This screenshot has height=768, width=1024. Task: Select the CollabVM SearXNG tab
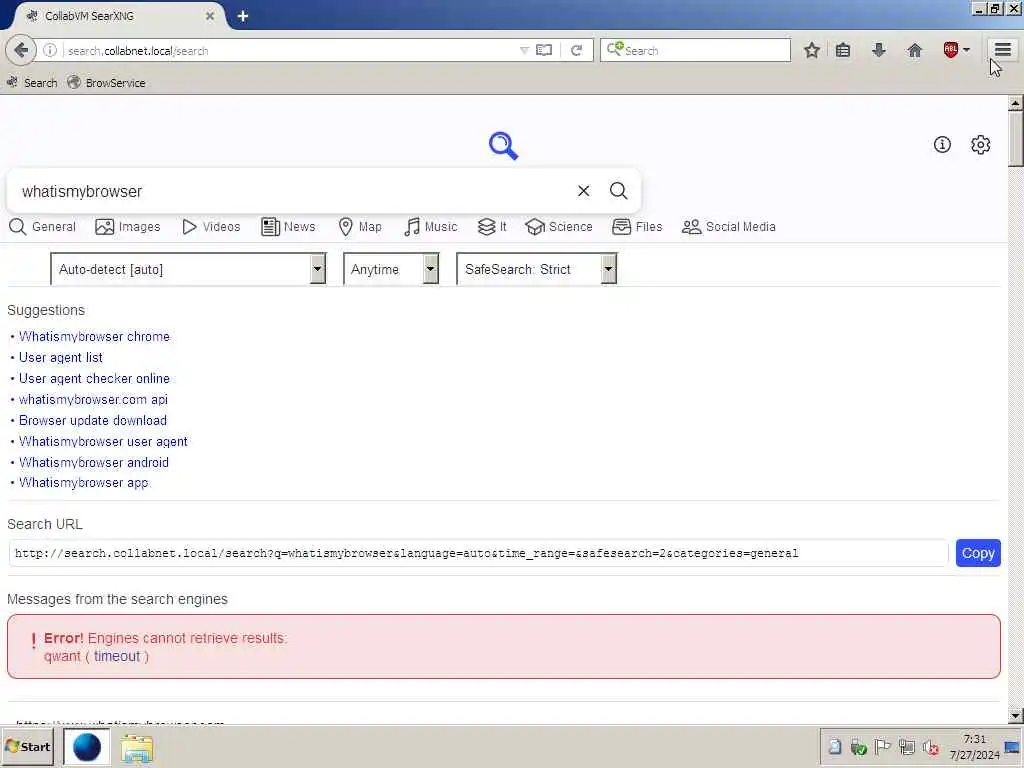(x=118, y=16)
